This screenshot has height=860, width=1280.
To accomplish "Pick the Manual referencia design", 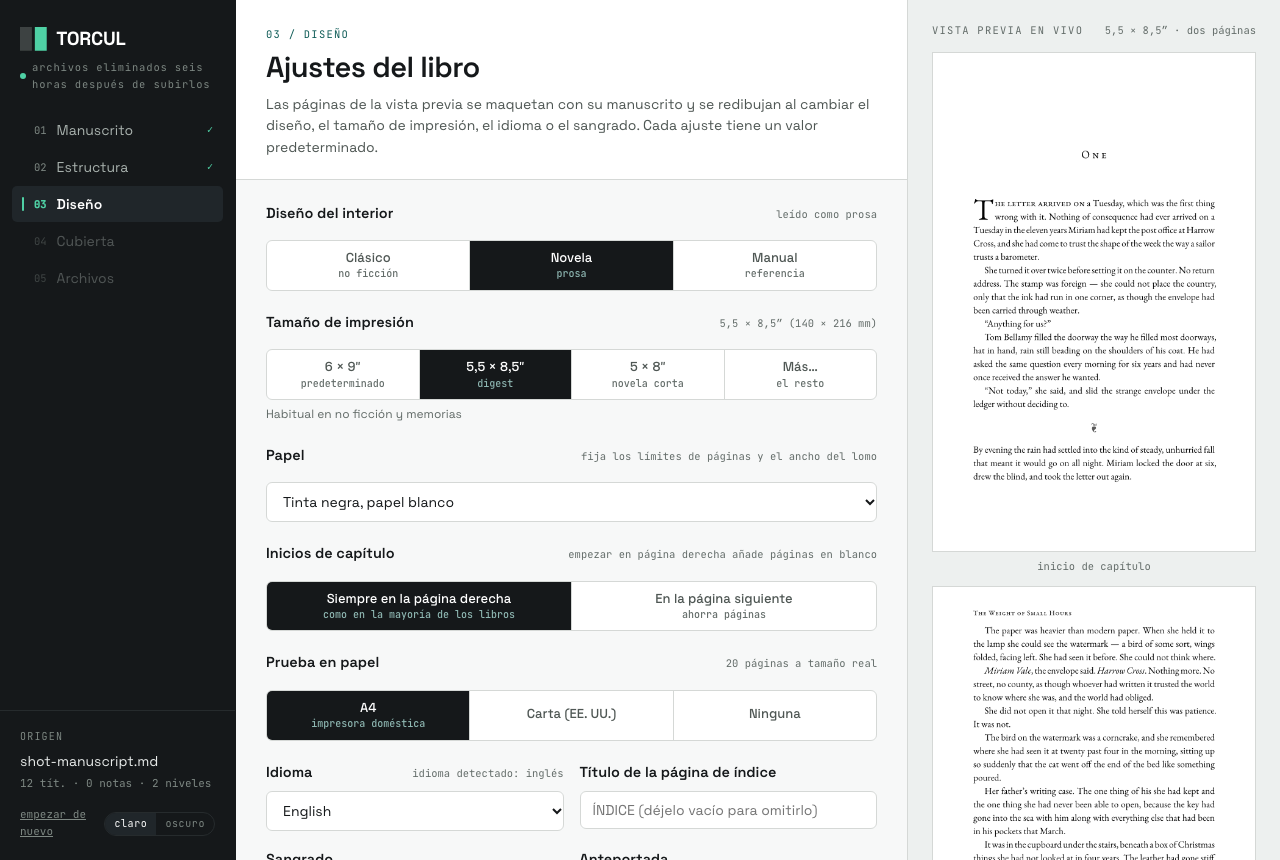I will pyautogui.click(x=775, y=265).
